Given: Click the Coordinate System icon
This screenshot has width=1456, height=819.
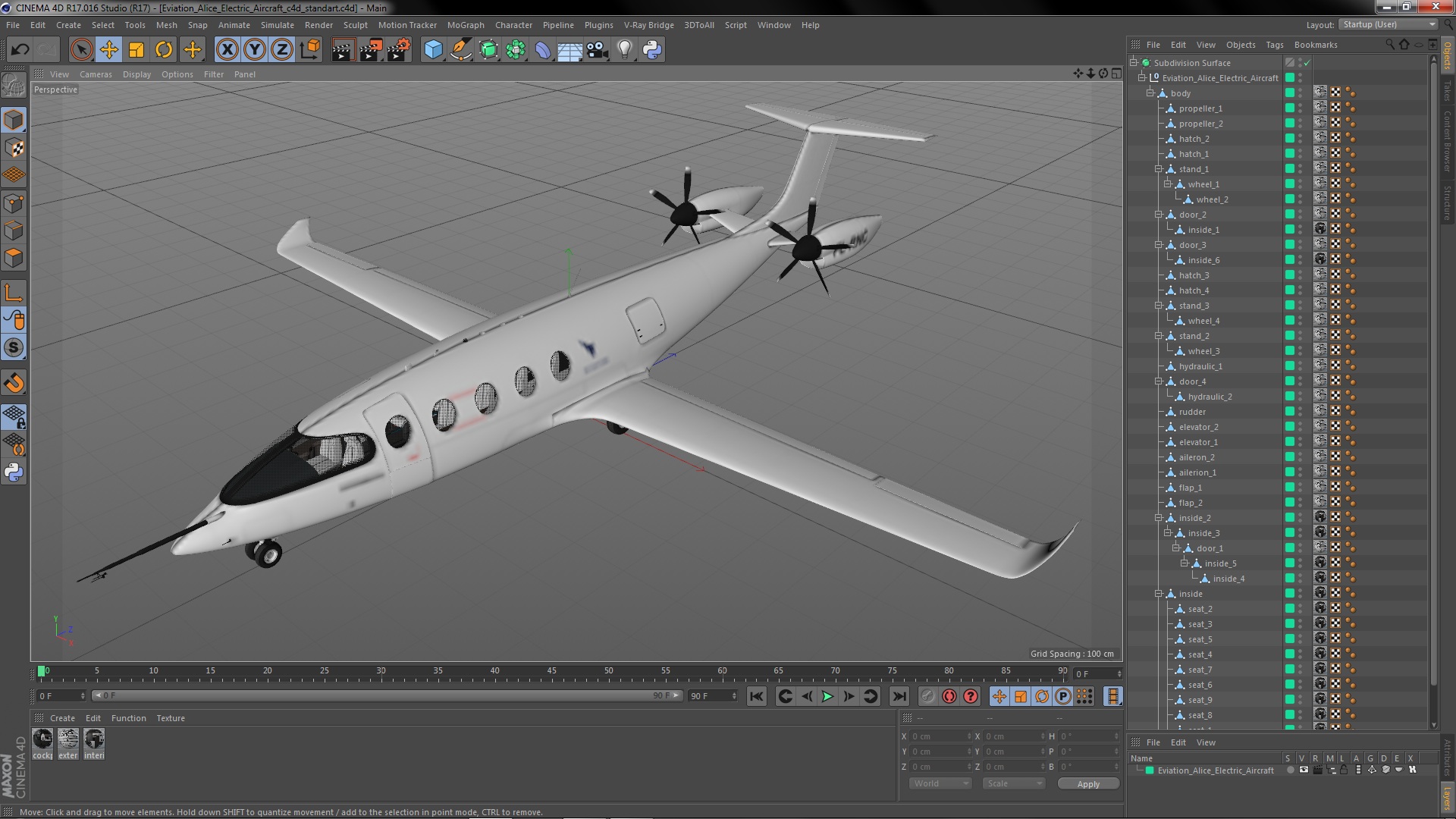Looking at the screenshot, I should coord(310,50).
